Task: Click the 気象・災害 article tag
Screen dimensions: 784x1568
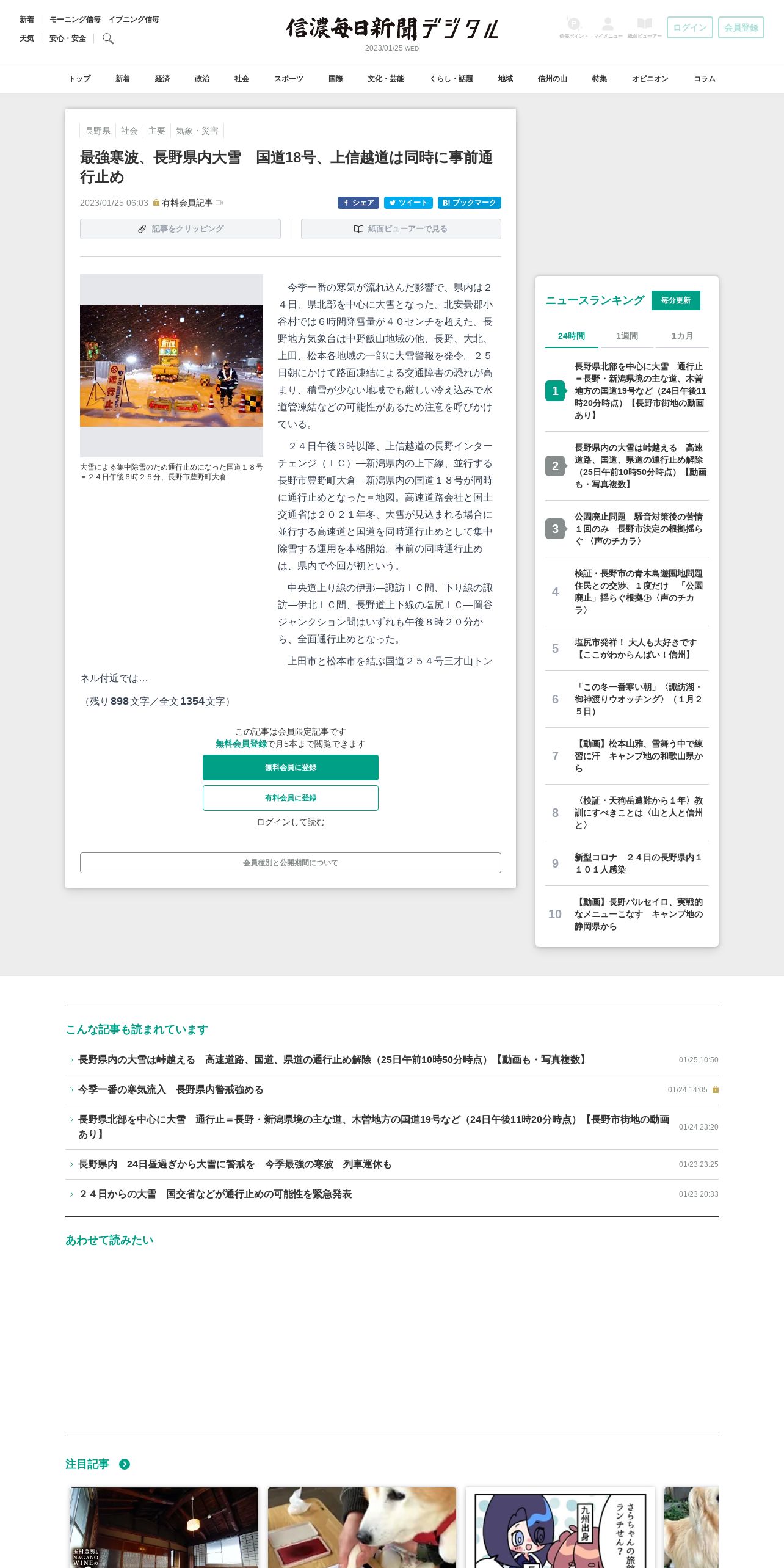Action: pos(197,131)
